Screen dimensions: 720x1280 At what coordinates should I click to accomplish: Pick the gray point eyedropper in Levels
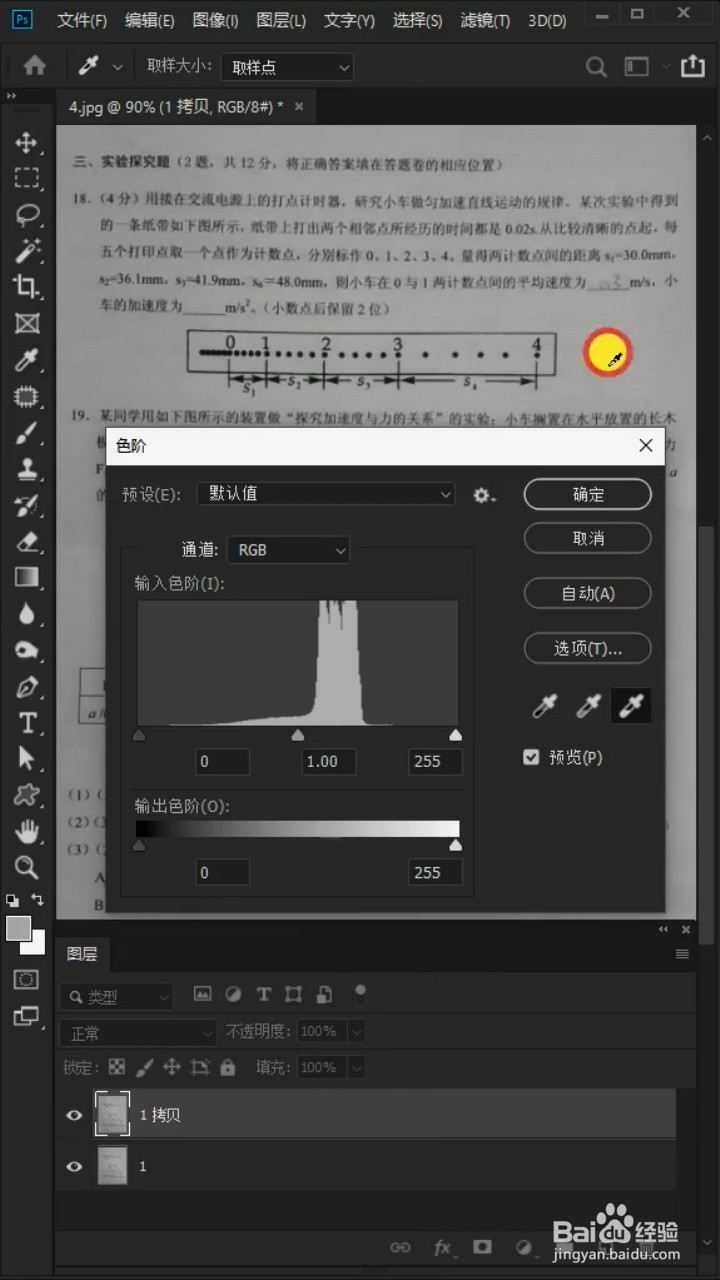[588, 707]
